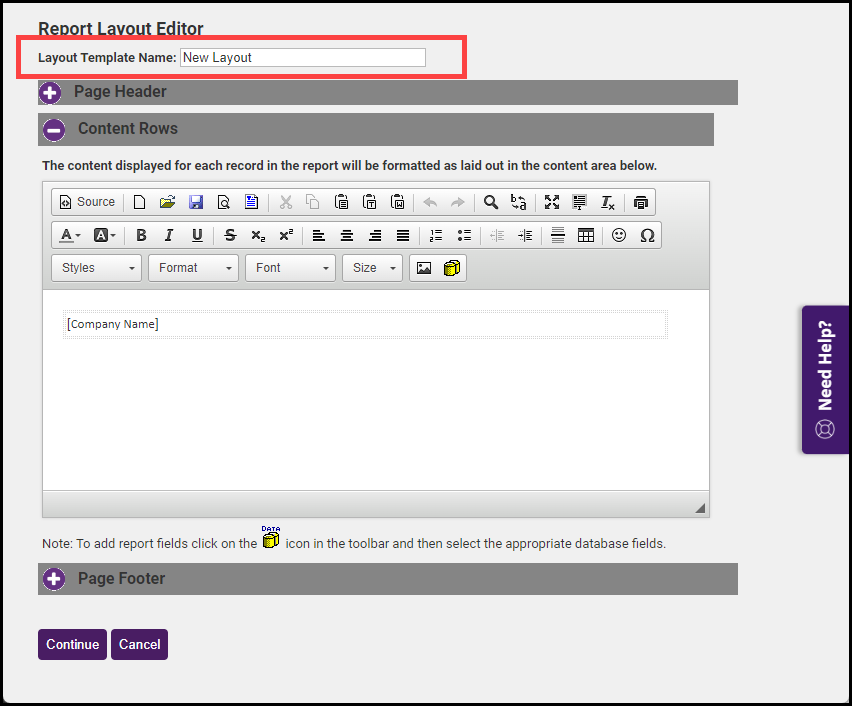This screenshot has width=852, height=706.
Task: Click the yellow database fields icon in toolbar
Action: click(x=452, y=268)
